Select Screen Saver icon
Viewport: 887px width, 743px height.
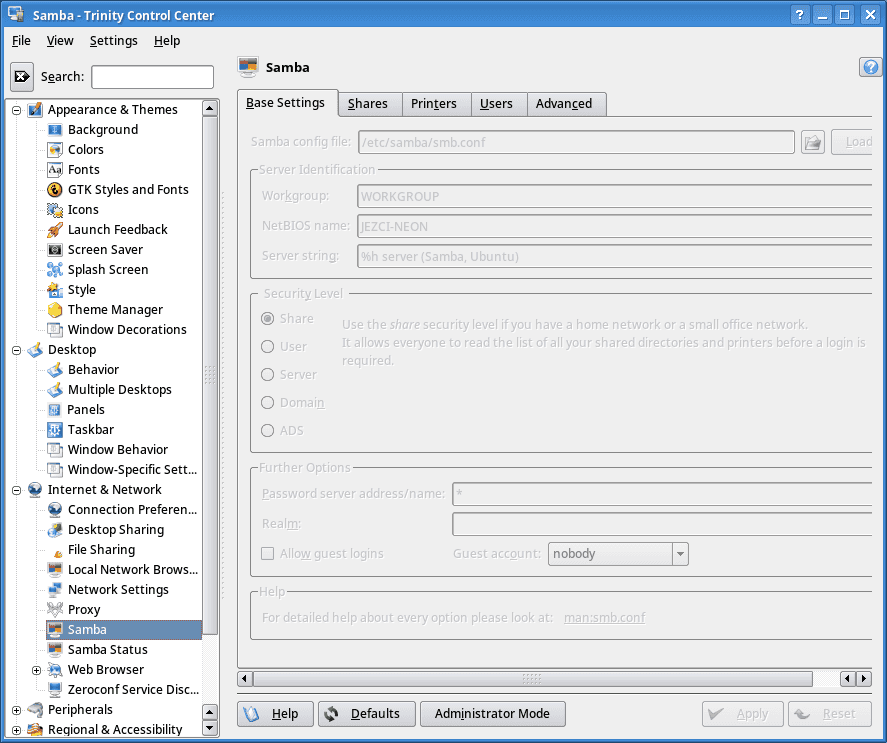tap(55, 250)
